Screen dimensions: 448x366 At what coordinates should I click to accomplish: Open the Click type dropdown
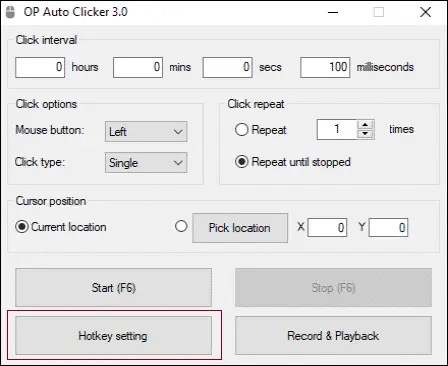[x=146, y=163]
